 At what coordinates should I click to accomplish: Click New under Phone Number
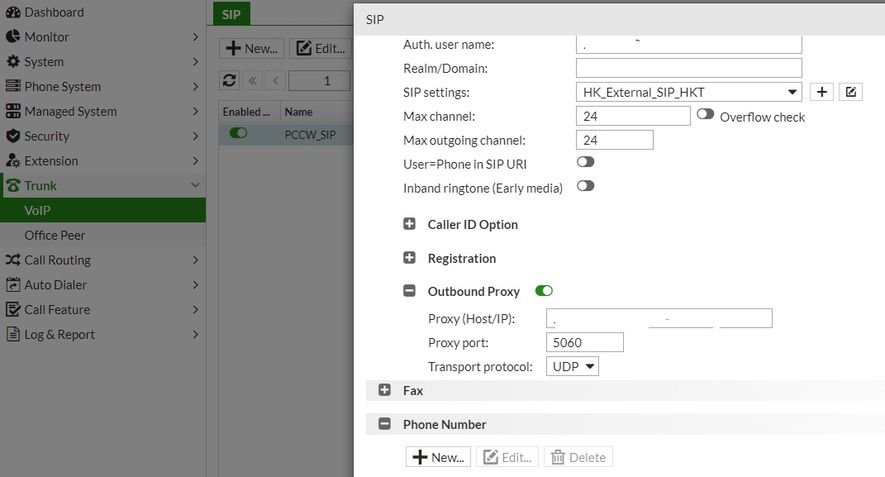[x=438, y=457]
